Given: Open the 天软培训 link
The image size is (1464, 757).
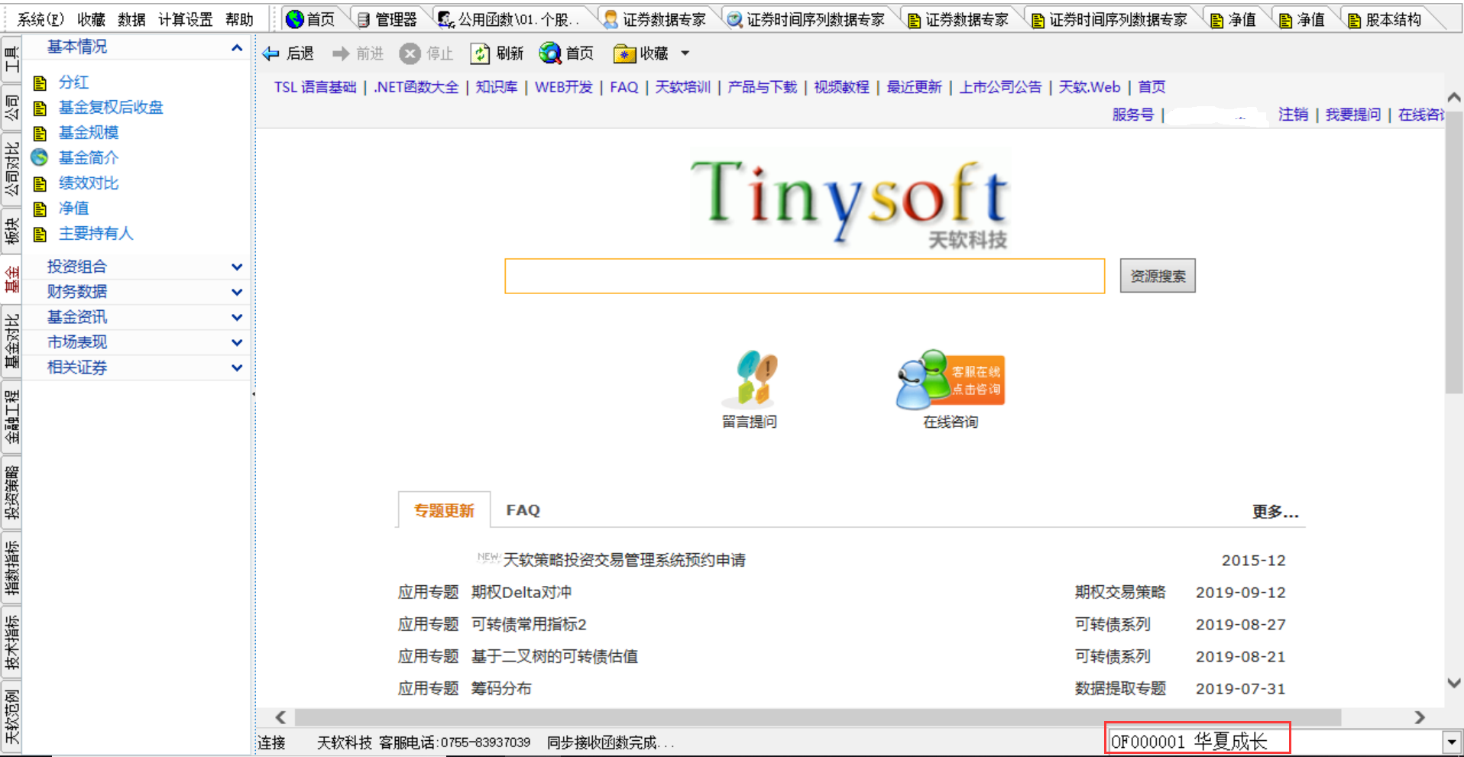Looking at the screenshot, I should (683, 87).
